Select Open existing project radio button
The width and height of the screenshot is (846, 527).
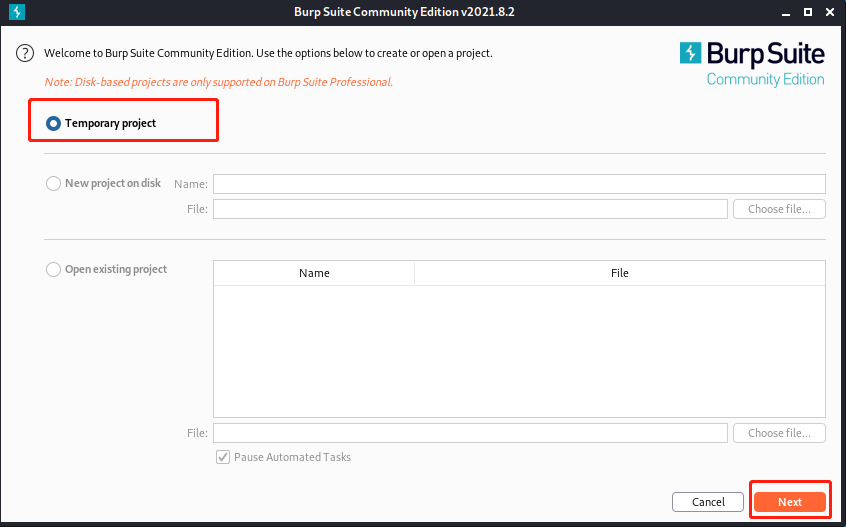click(x=53, y=269)
